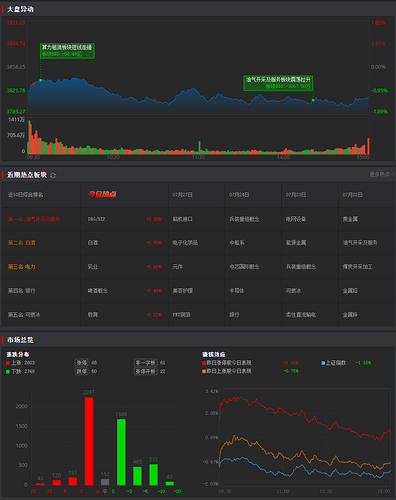Click the 非一字板 label button
Image resolution: width=396 pixels, height=500 pixels.
146,362
